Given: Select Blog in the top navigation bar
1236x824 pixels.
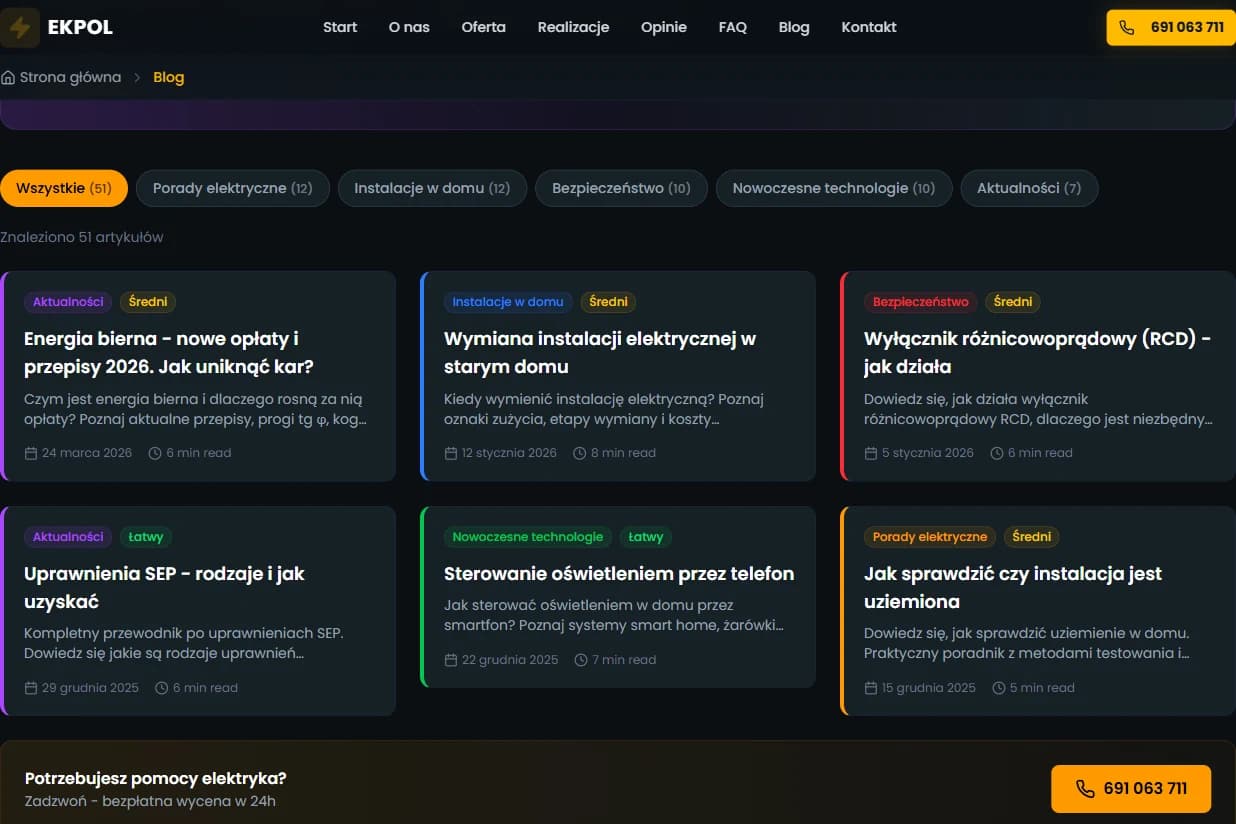Looking at the screenshot, I should (794, 27).
